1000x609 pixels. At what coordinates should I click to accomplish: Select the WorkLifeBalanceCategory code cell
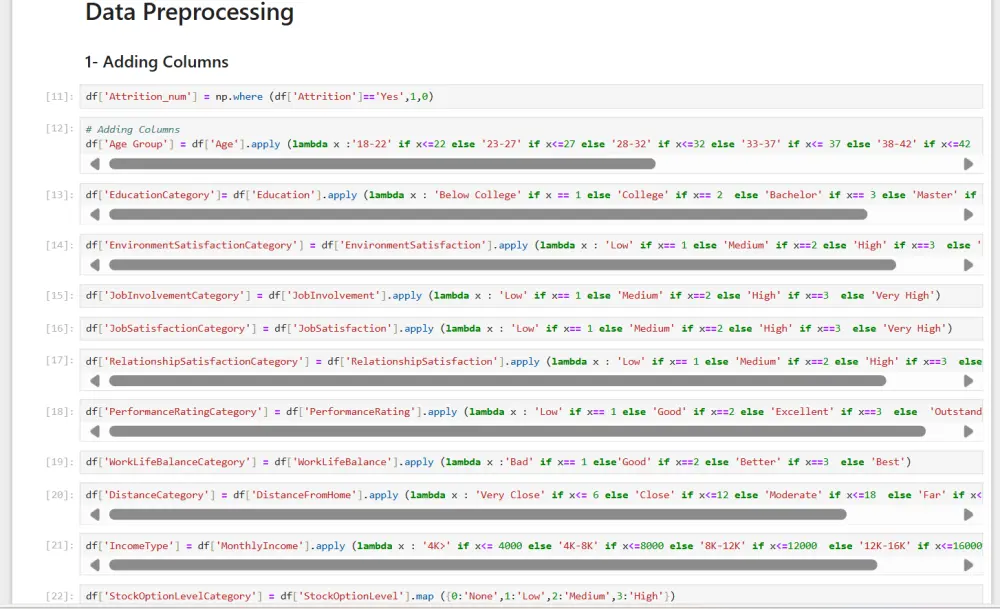tap(600, 462)
